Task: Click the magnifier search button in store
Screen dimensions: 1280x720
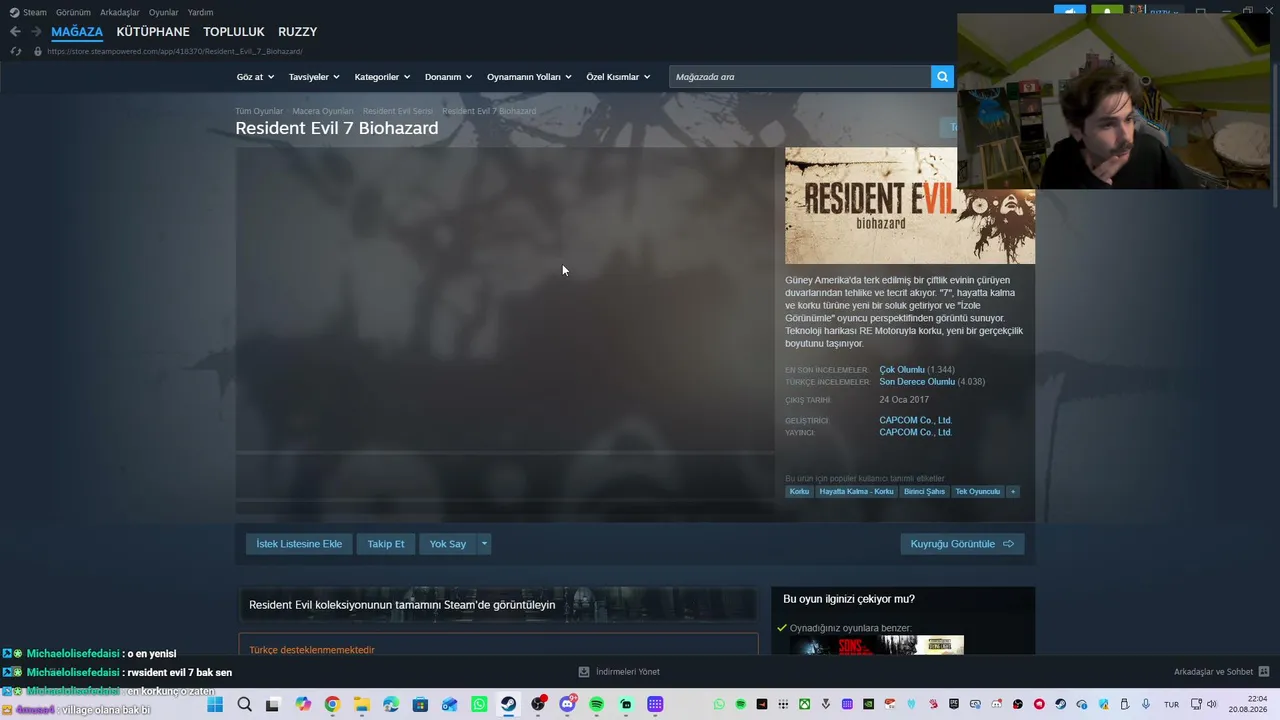Action: [x=942, y=77]
